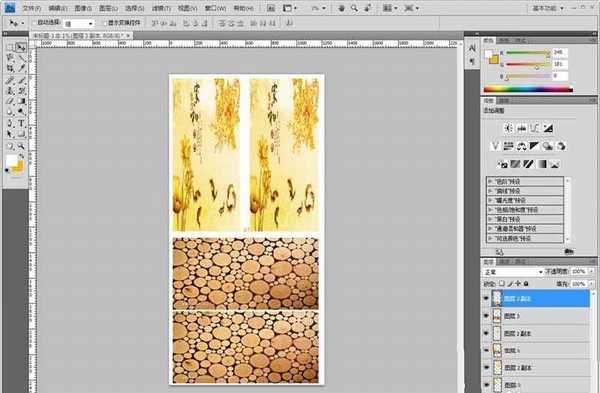Open the layer blend mode dropdown 正常
Viewport: 600px width, 393px height.
click(513, 272)
